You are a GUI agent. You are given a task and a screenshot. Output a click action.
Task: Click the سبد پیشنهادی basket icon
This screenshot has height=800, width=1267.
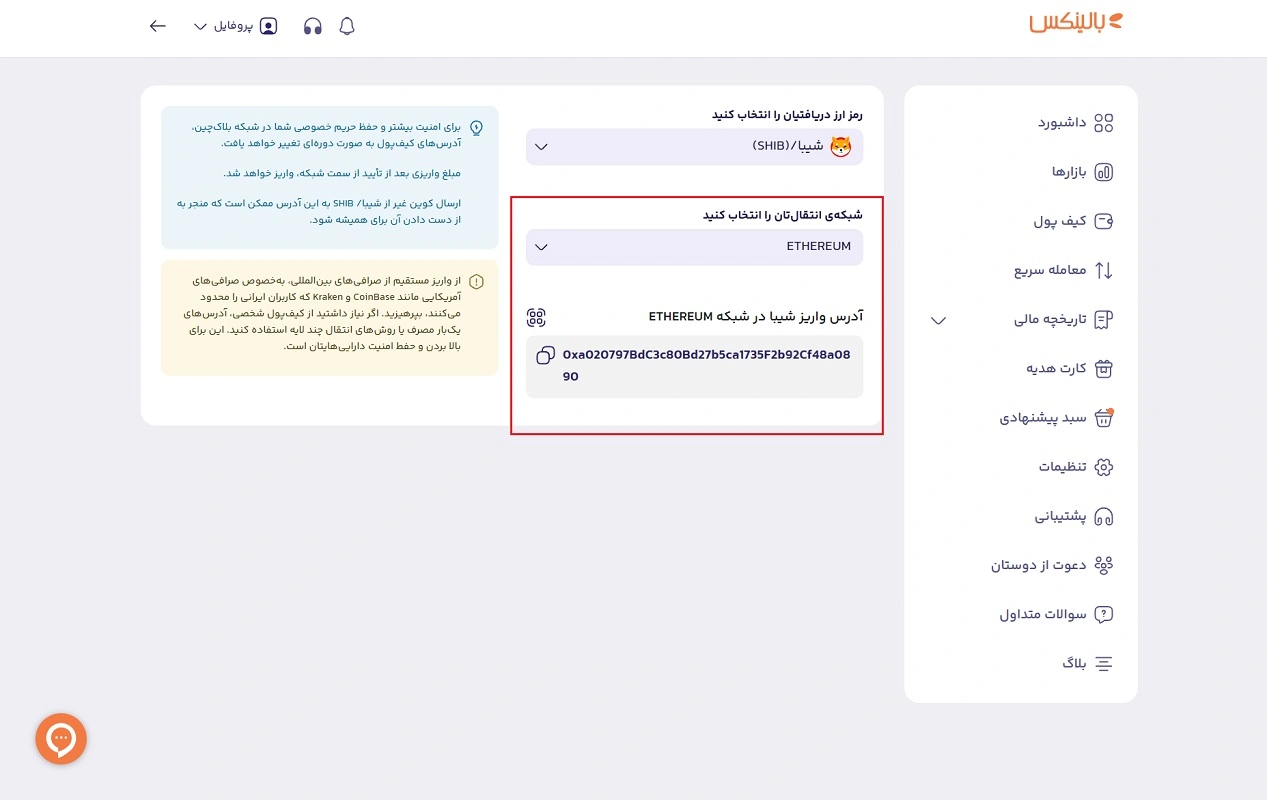tap(1103, 418)
